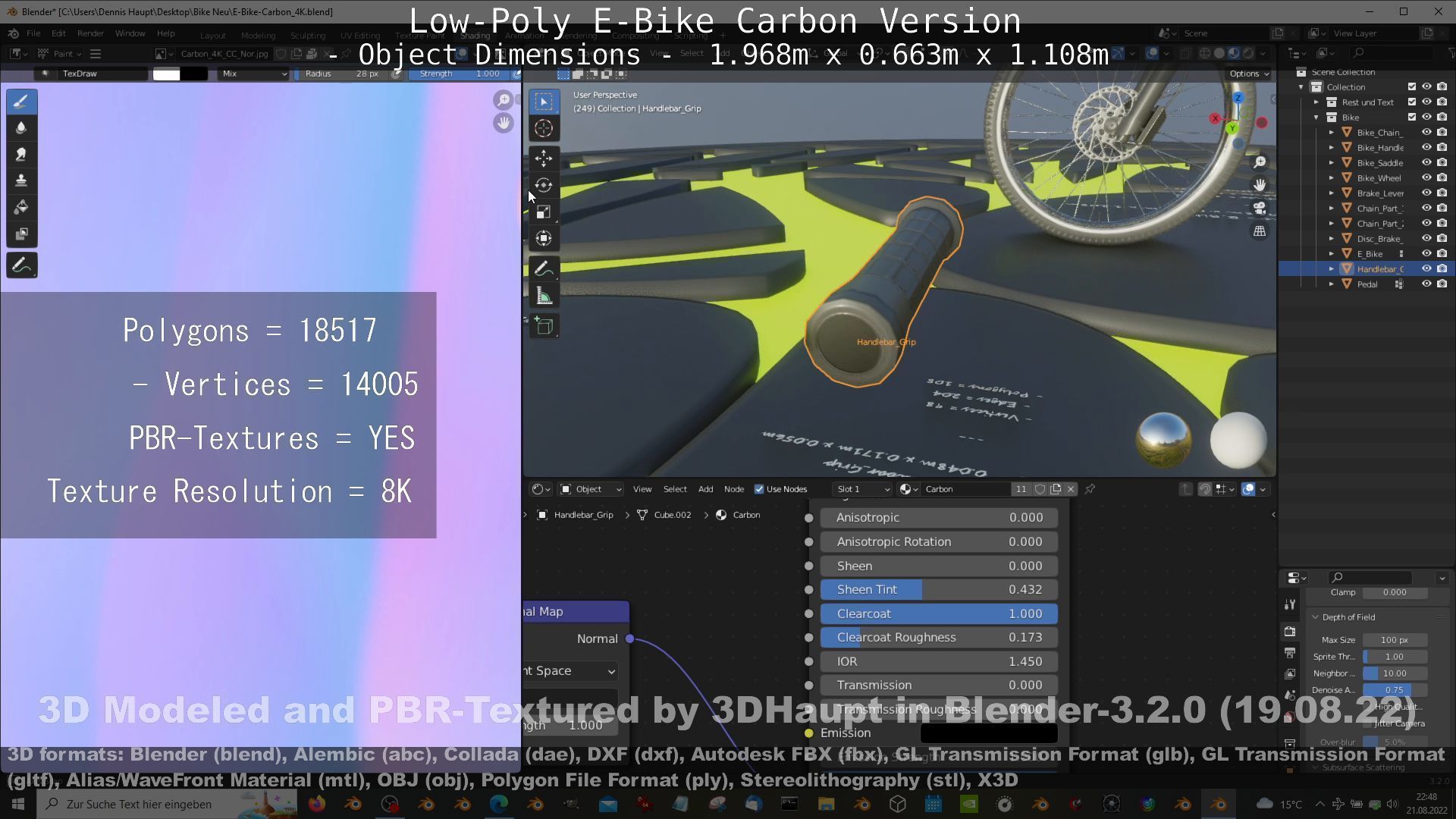Click Cube.002 in node breadcrumb
The image size is (1456, 819).
coord(673,515)
